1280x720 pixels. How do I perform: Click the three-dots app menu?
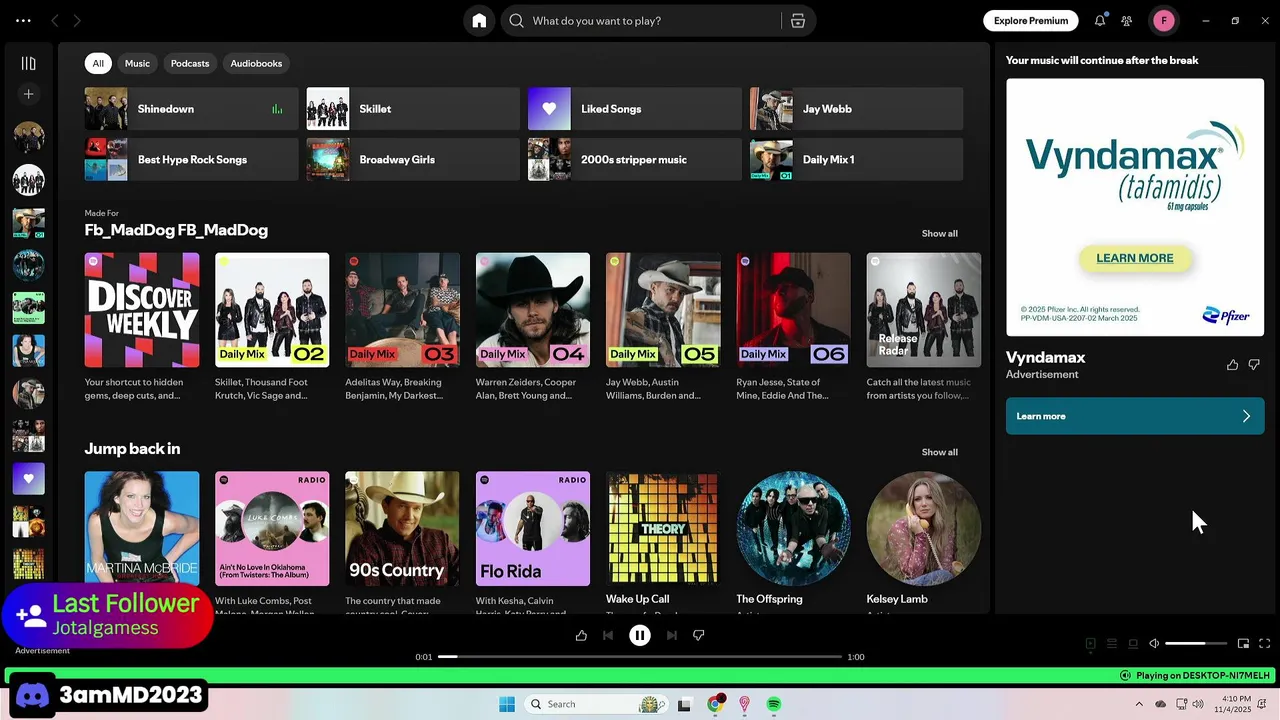pyautogui.click(x=23, y=20)
